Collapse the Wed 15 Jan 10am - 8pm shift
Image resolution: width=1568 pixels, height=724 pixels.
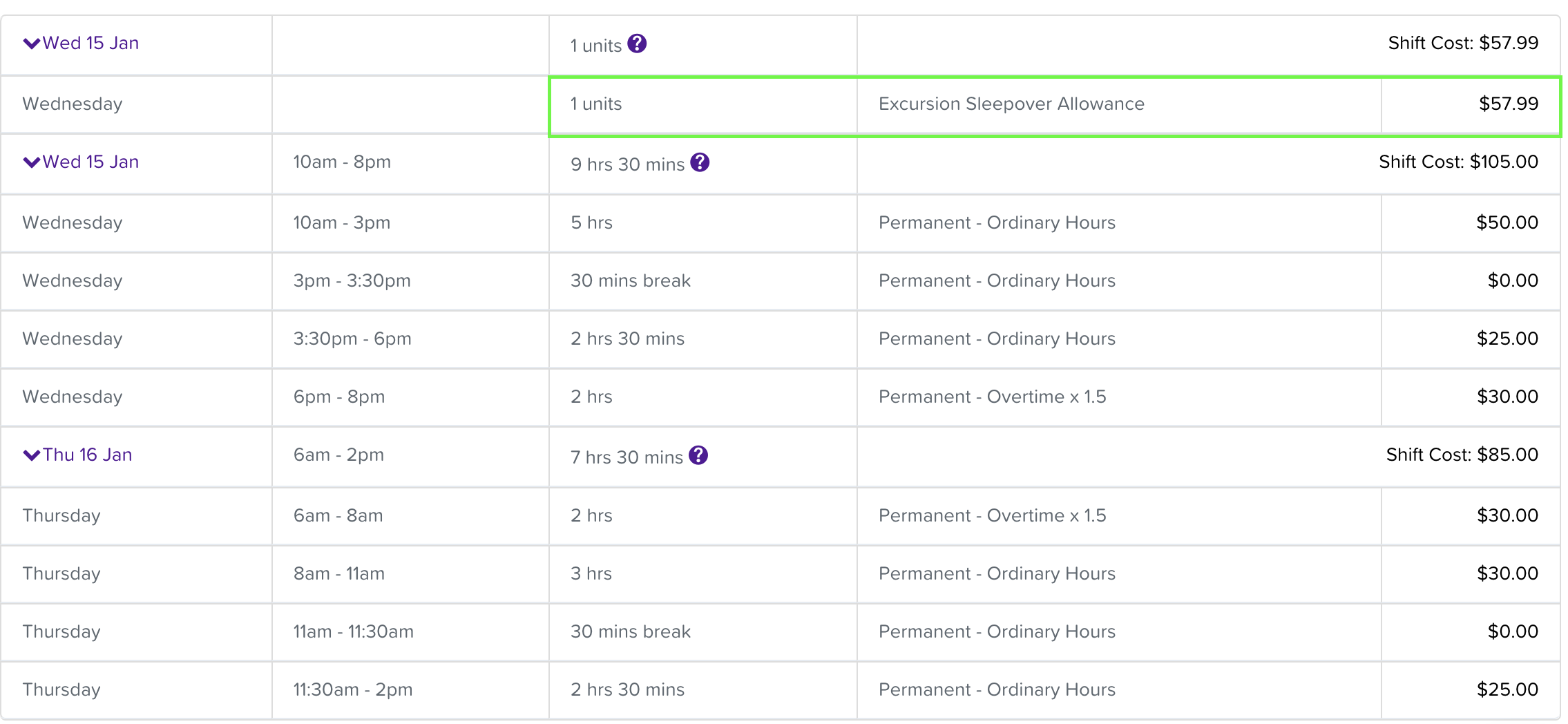click(32, 162)
